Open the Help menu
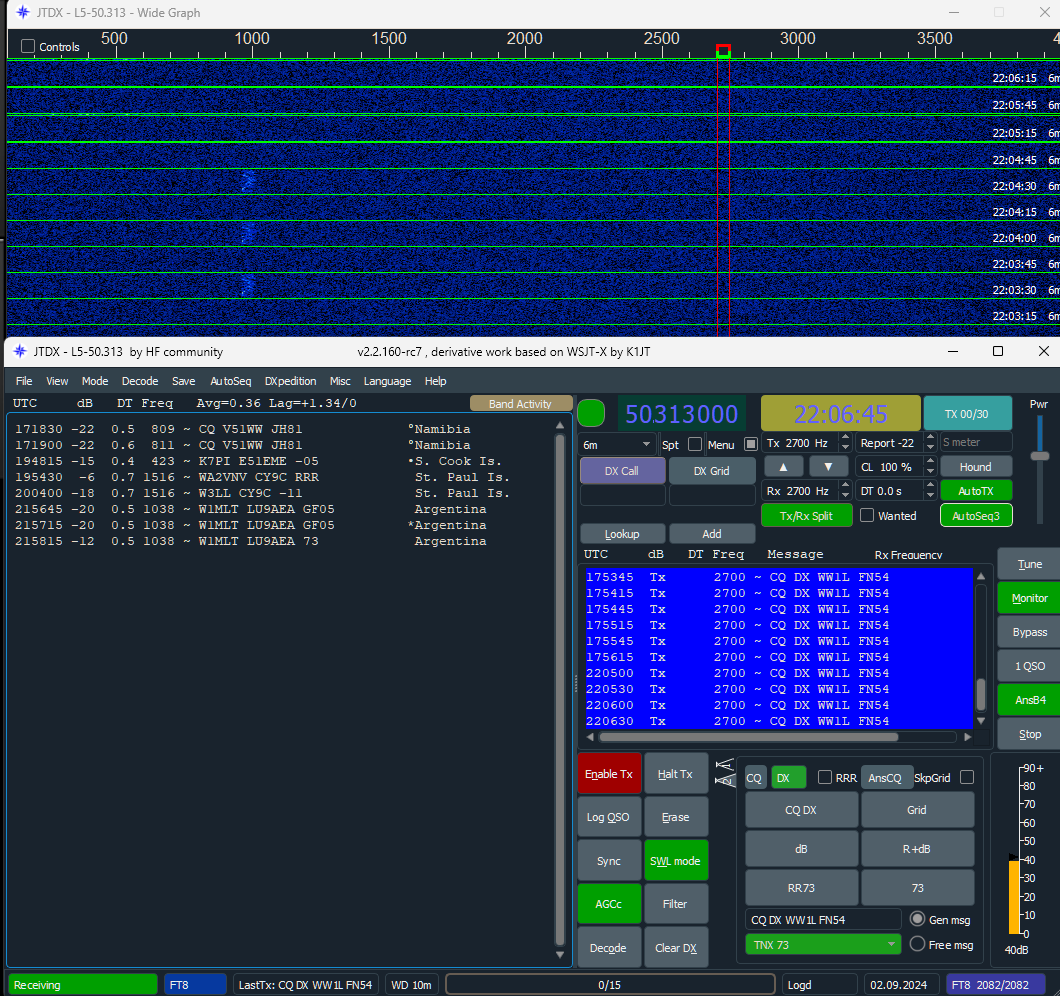Image resolution: width=1060 pixels, height=996 pixels. (x=435, y=381)
